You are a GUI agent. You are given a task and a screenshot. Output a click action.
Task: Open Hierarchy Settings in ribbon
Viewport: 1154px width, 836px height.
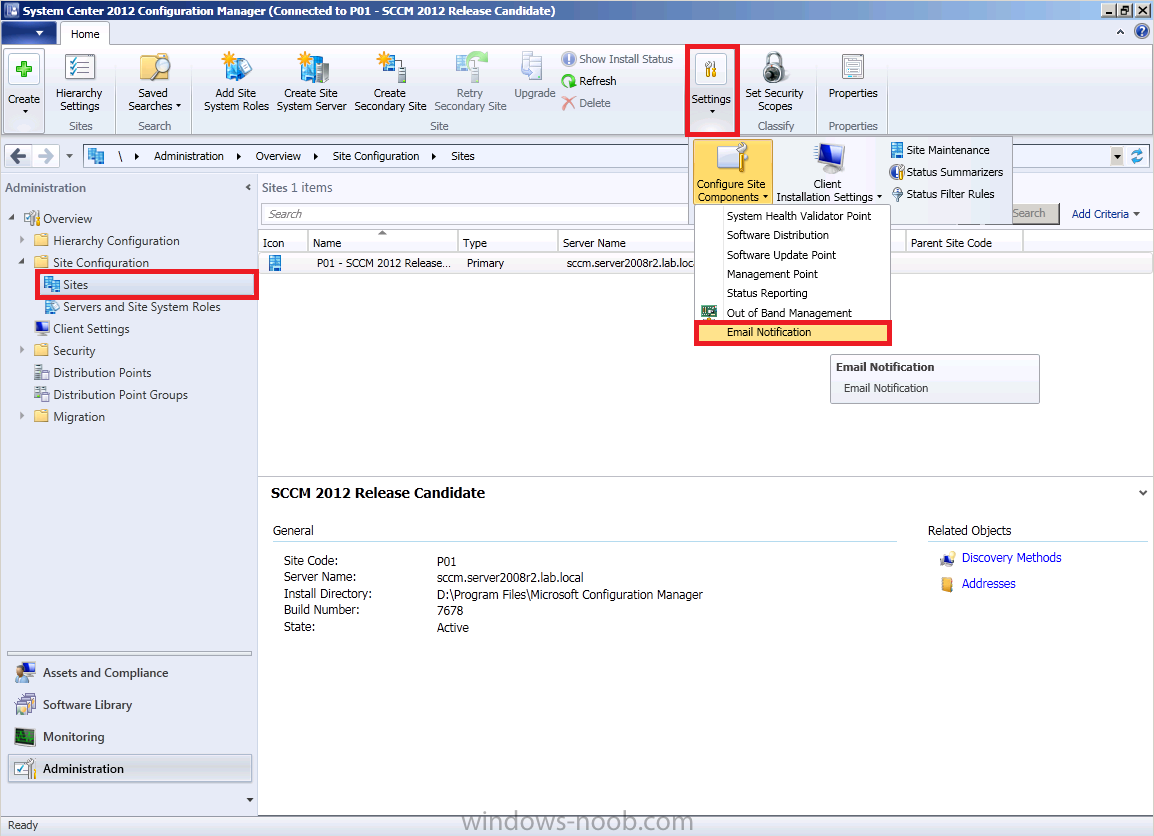pos(79,82)
